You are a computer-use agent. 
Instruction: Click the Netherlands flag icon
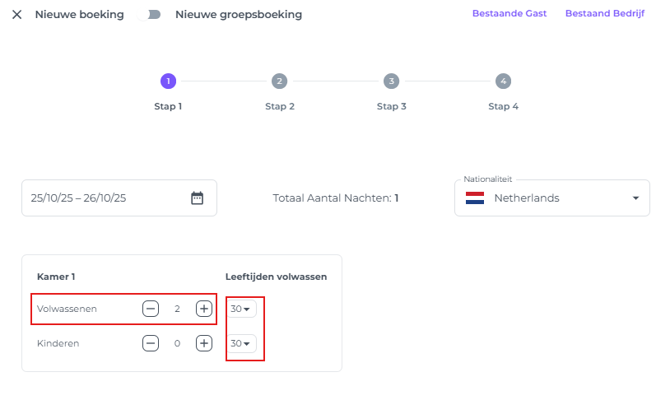475,198
